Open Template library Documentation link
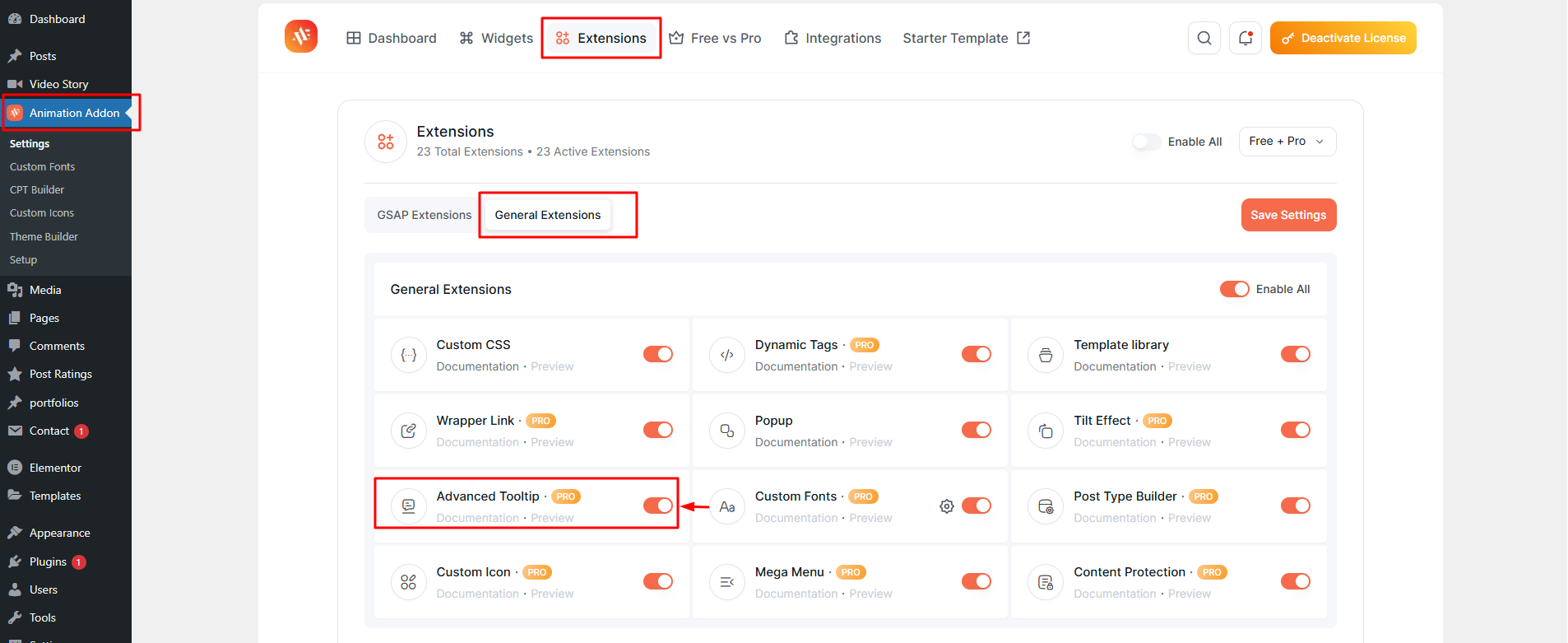Image resolution: width=1568 pixels, height=643 pixels. (1115, 366)
